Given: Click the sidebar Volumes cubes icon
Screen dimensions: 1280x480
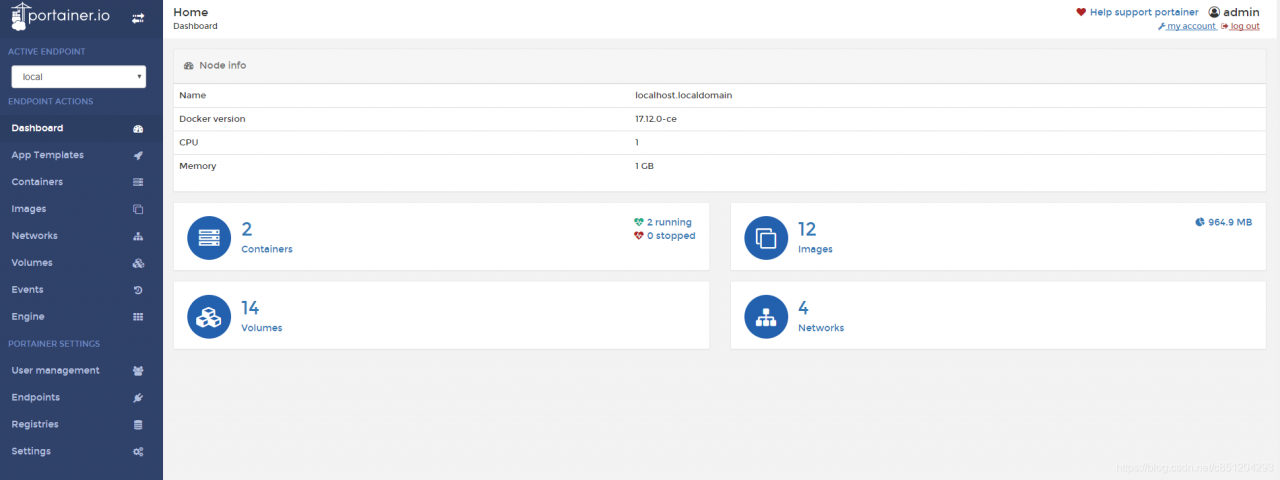Looking at the screenshot, I should pyautogui.click(x=138, y=263).
